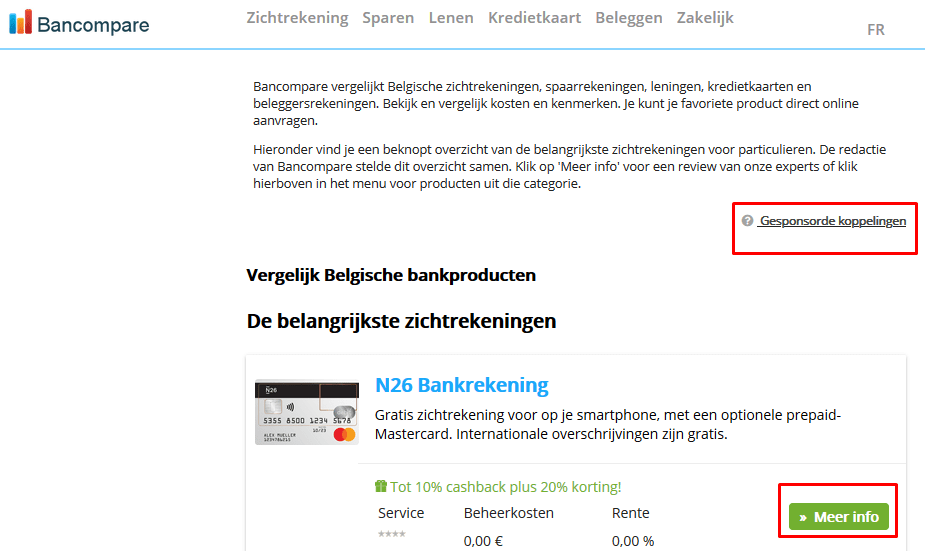
Task: Click the 'Service' column label
Action: coord(401,513)
